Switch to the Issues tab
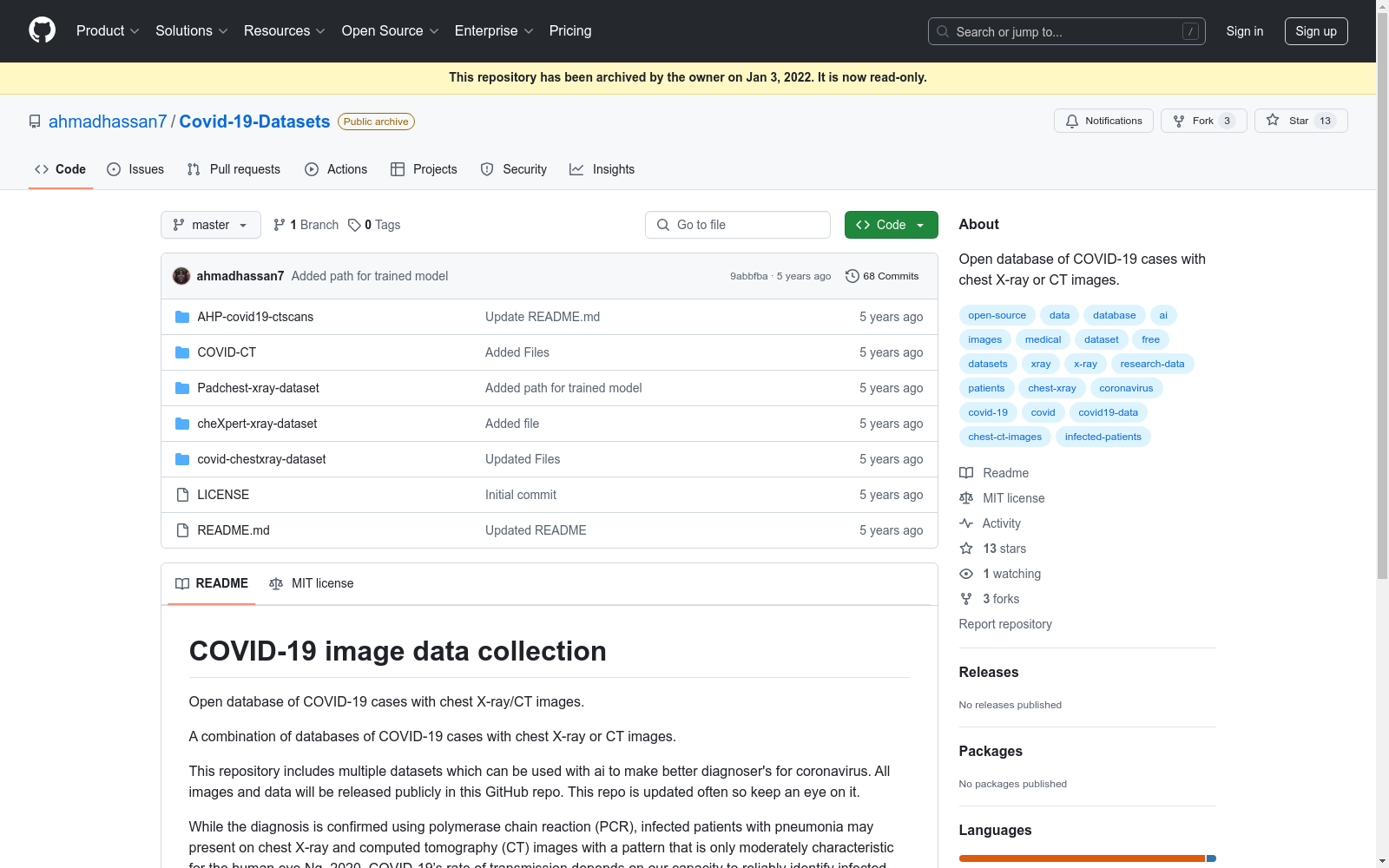 tap(135, 169)
